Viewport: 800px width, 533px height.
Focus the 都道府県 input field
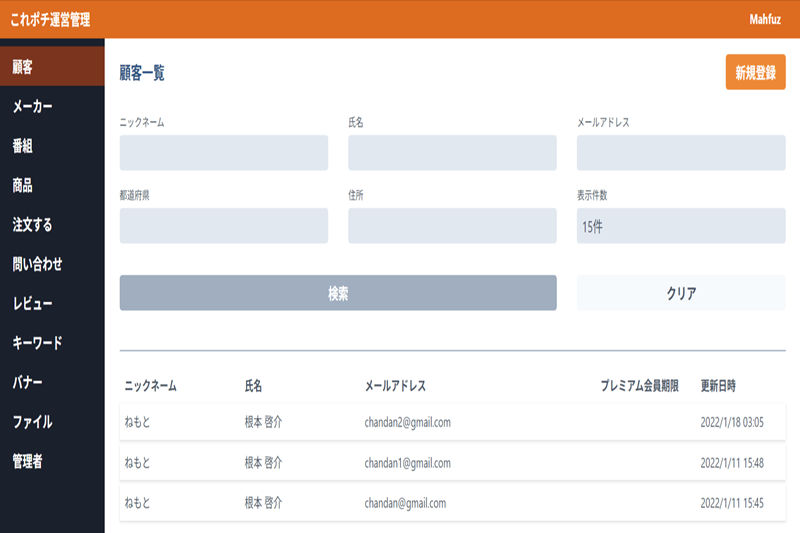pyautogui.click(x=223, y=226)
